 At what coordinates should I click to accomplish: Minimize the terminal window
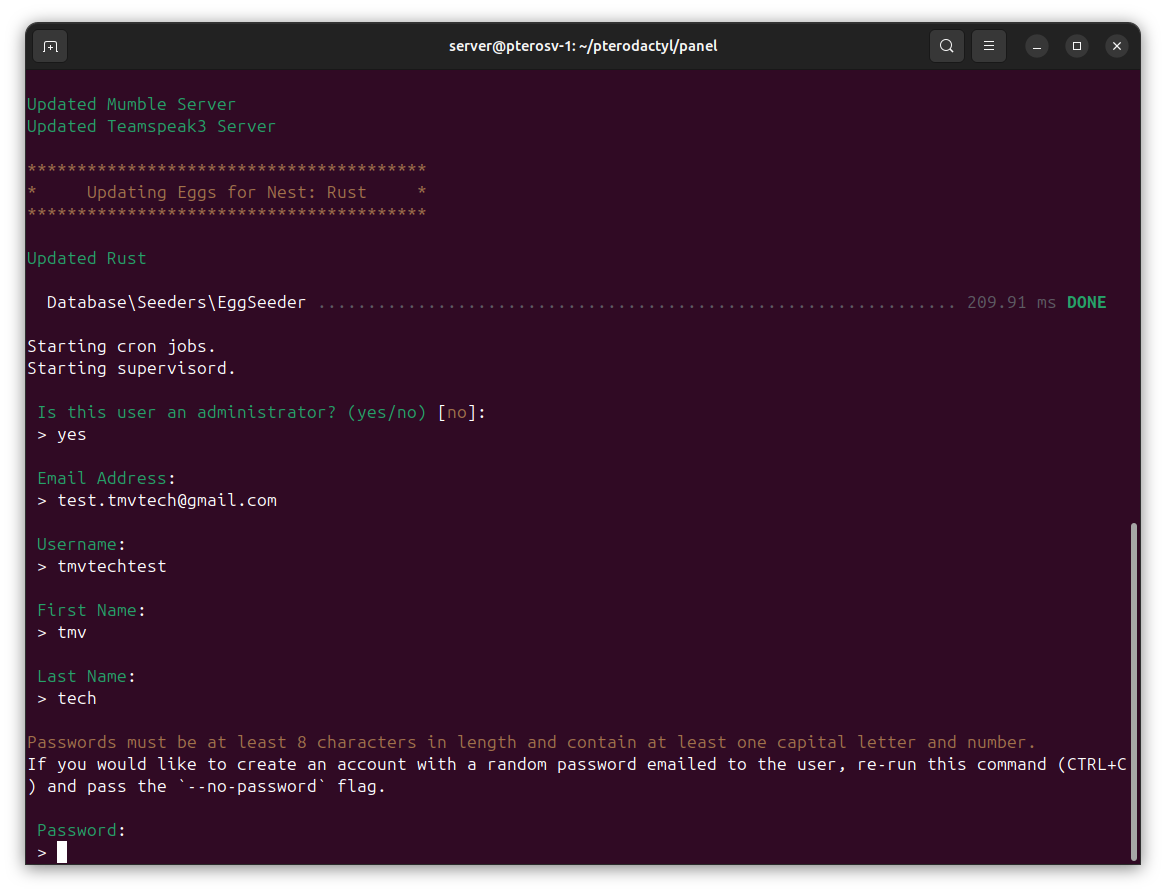click(1036, 46)
